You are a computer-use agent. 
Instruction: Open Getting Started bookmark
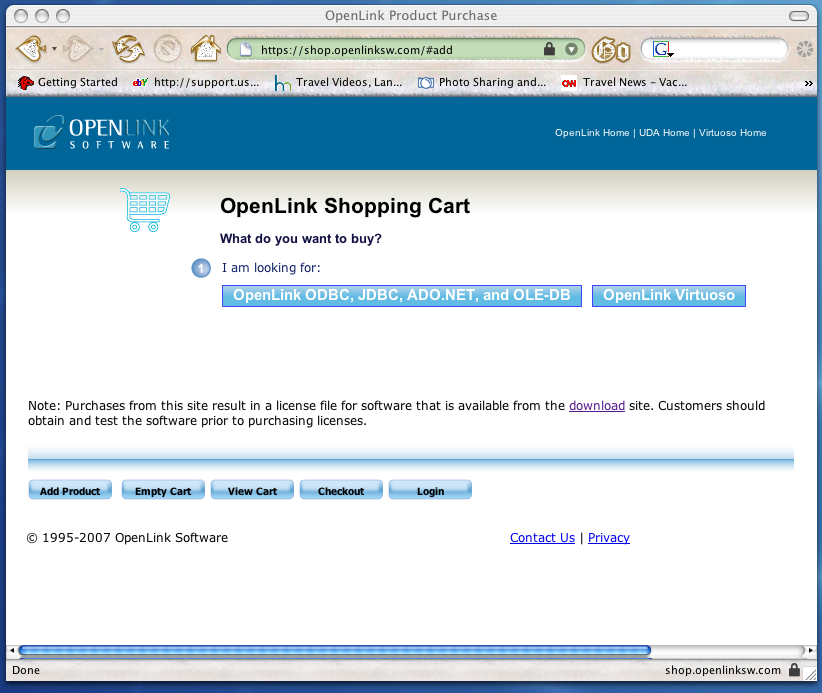[x=68, y=82]
